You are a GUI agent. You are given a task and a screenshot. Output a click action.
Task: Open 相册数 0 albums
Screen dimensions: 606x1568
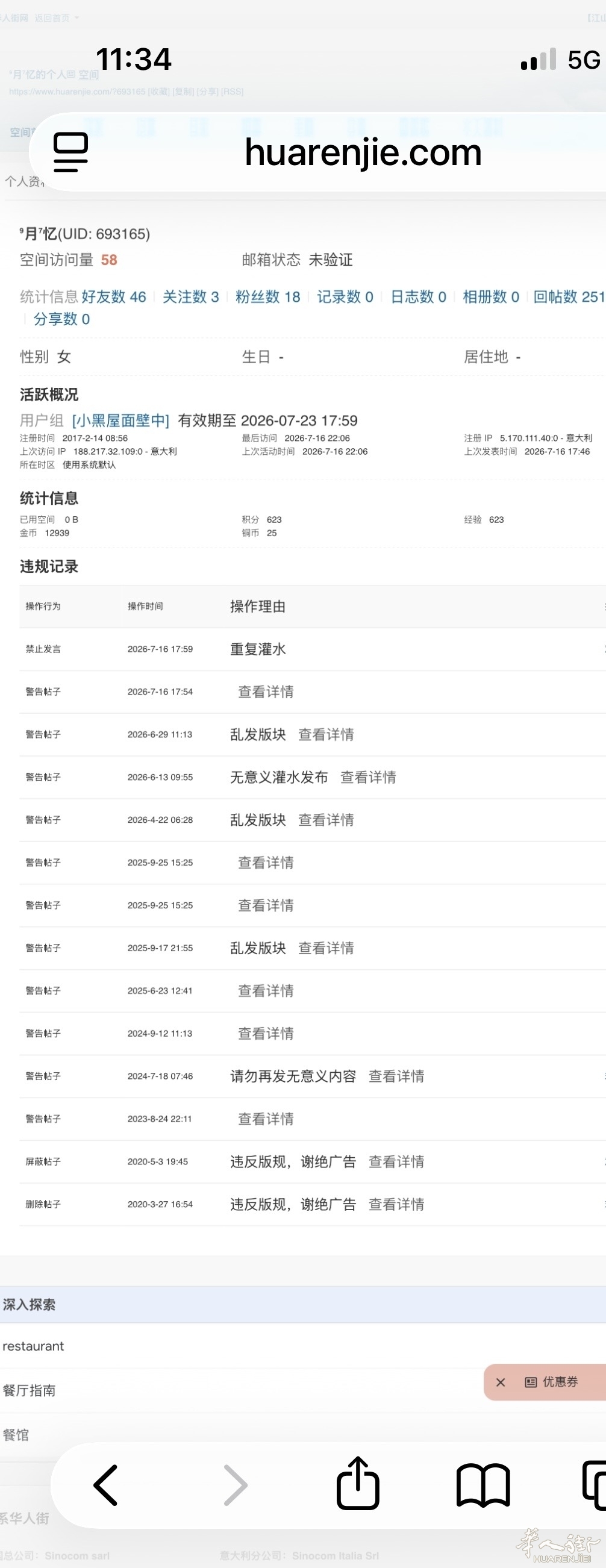(x=491, y=296)
